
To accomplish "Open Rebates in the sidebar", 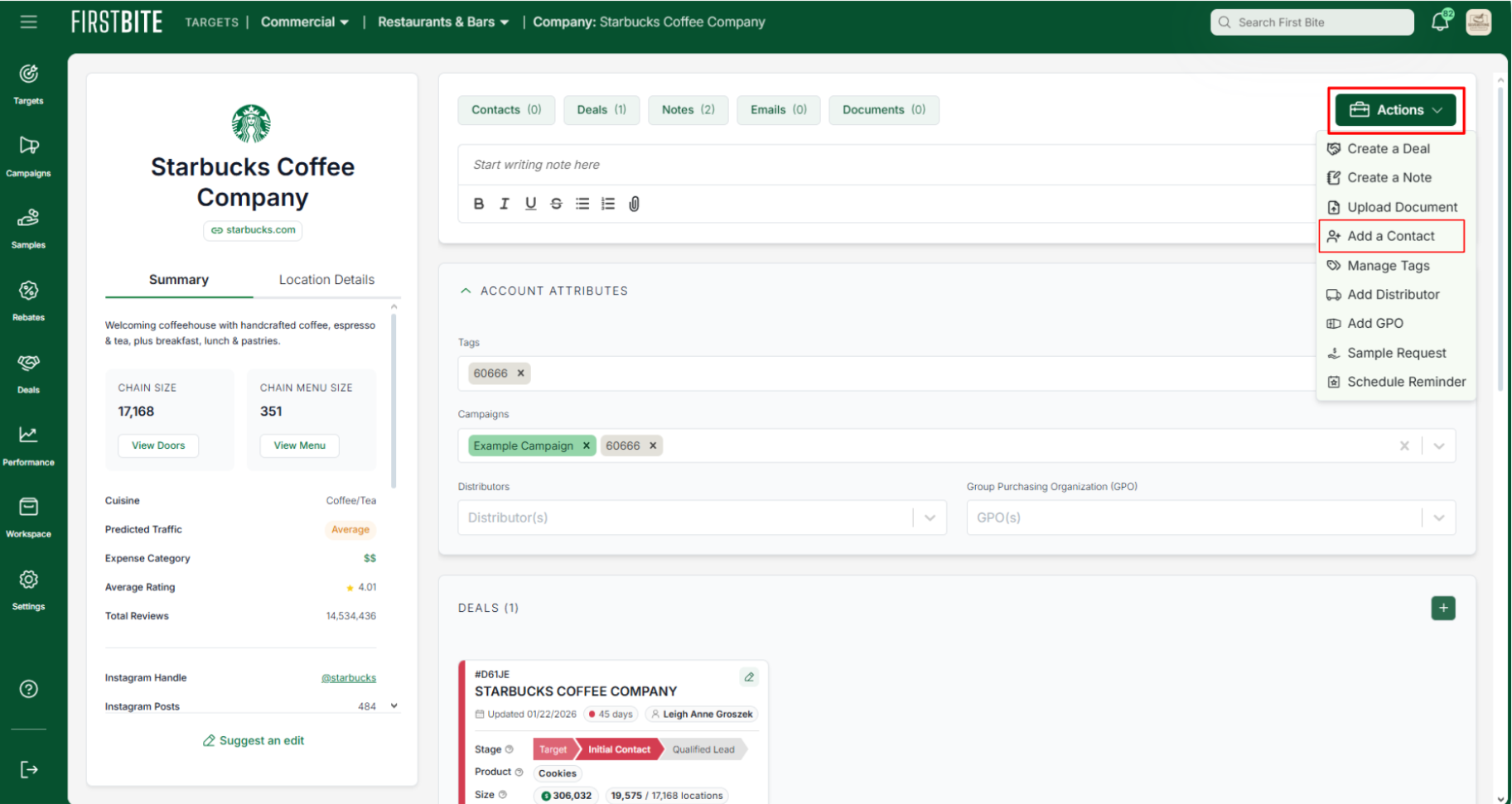I will (29, 301).
